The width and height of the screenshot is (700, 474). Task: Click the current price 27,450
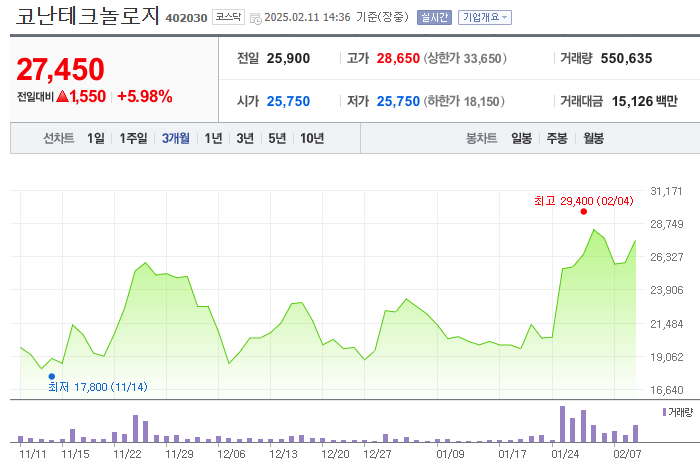point(60,69)
